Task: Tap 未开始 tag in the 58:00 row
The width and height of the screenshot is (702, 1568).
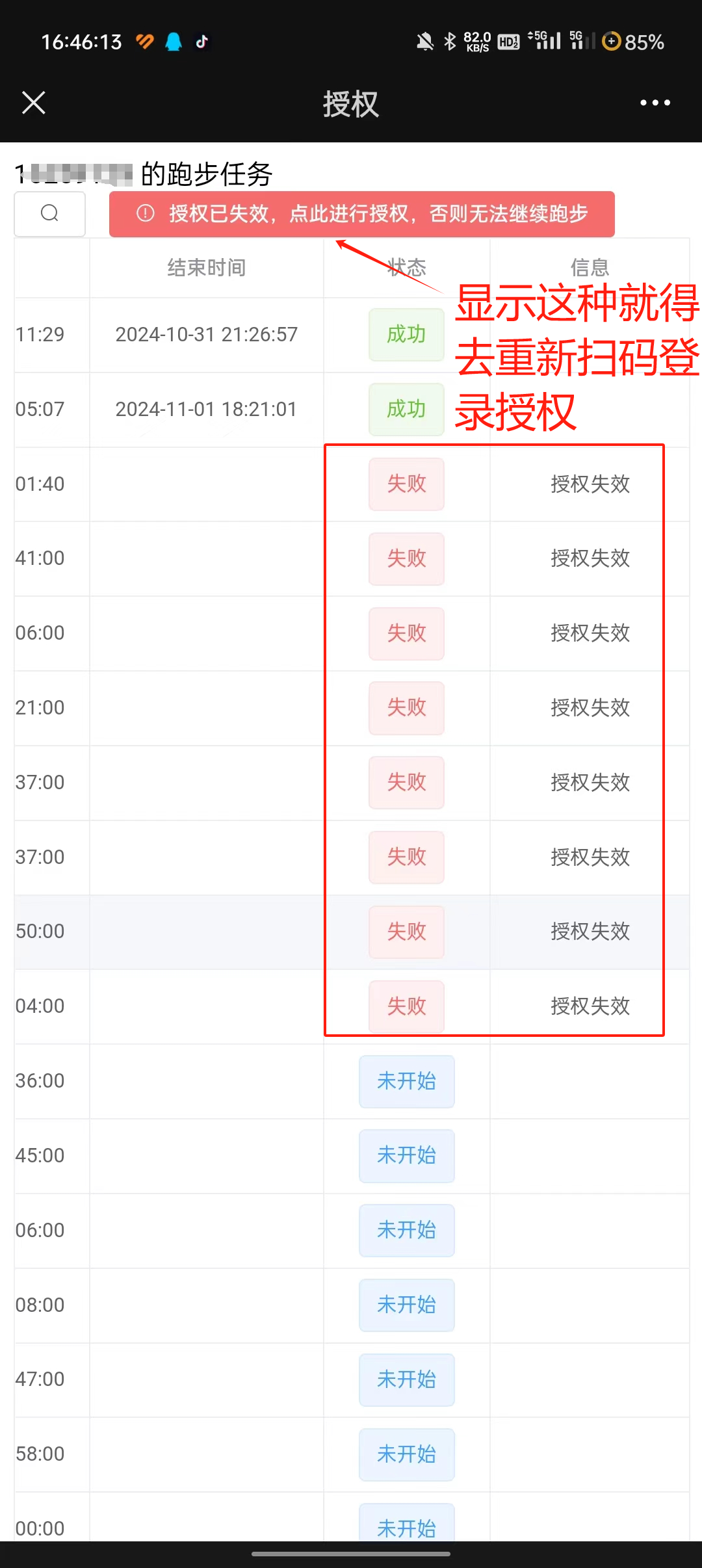Action: 407,1455
